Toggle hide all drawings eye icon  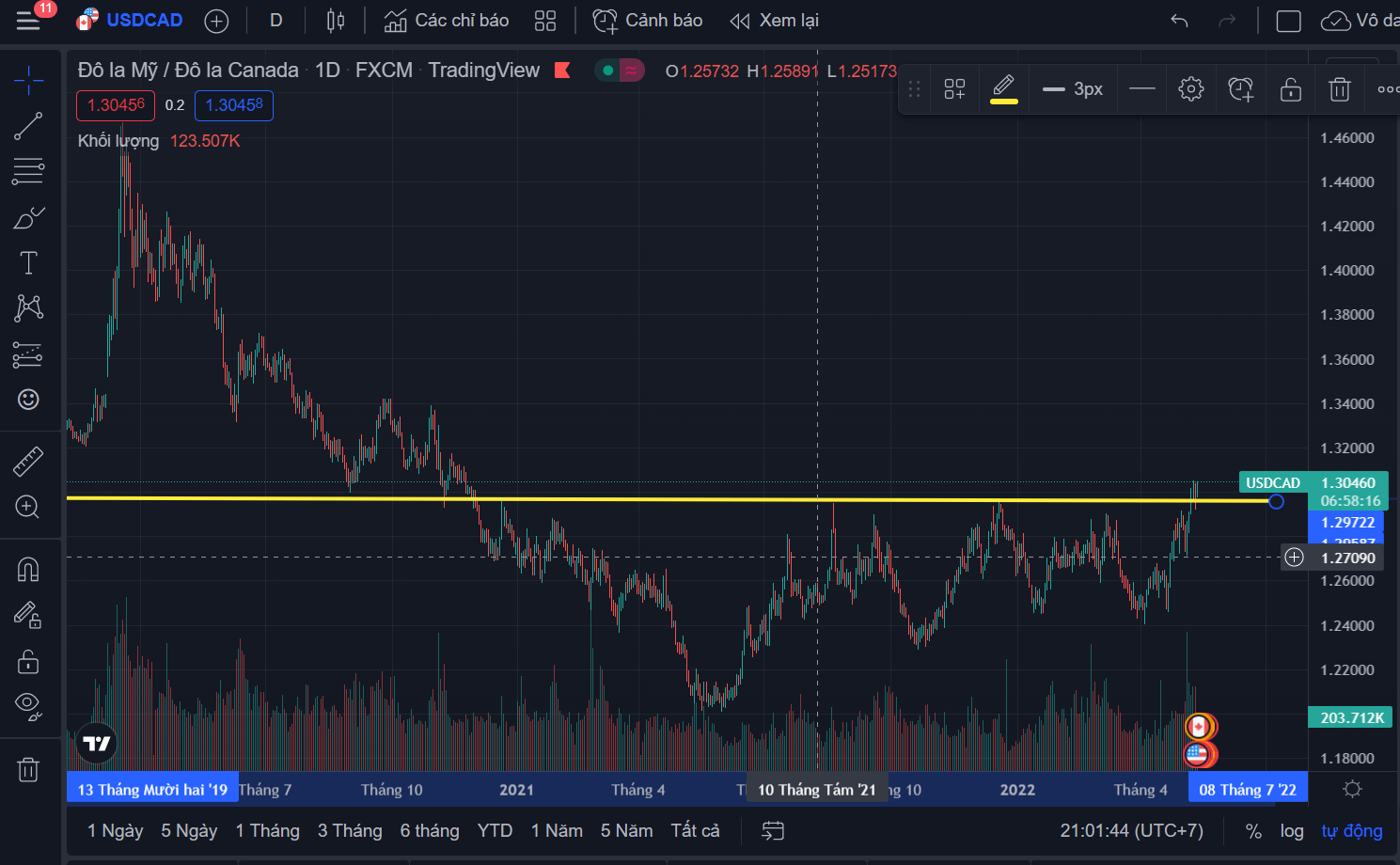[x=28, y=705]
